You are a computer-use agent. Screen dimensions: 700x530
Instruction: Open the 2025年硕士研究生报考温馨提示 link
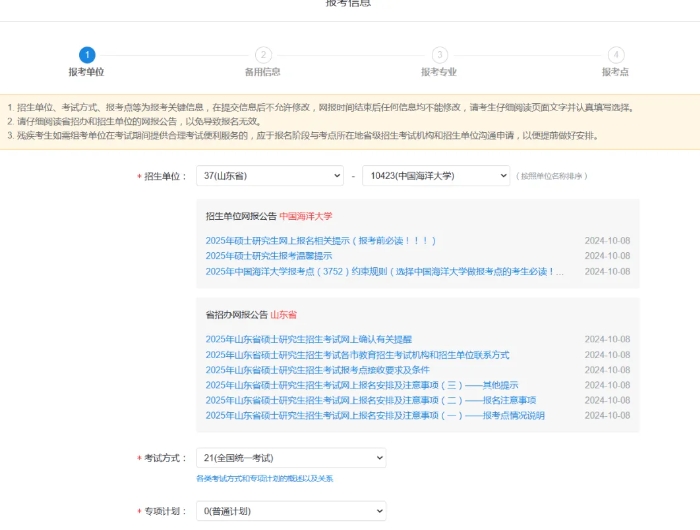click(x=269, y=256)
